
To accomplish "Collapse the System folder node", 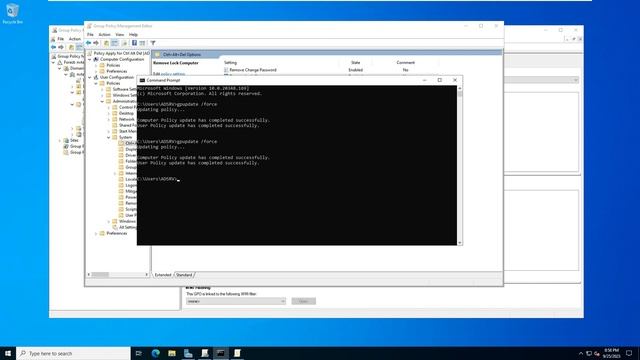I will tap(109, 138).
